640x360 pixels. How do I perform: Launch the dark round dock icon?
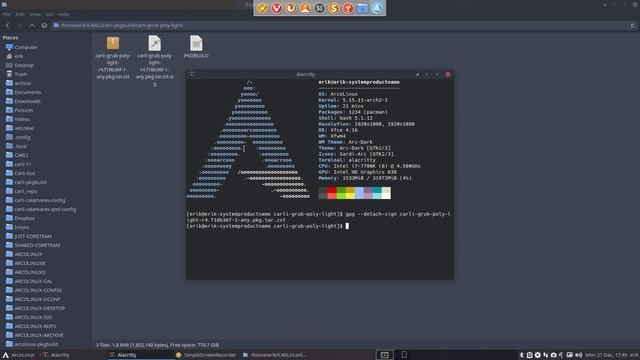[319, 8]
